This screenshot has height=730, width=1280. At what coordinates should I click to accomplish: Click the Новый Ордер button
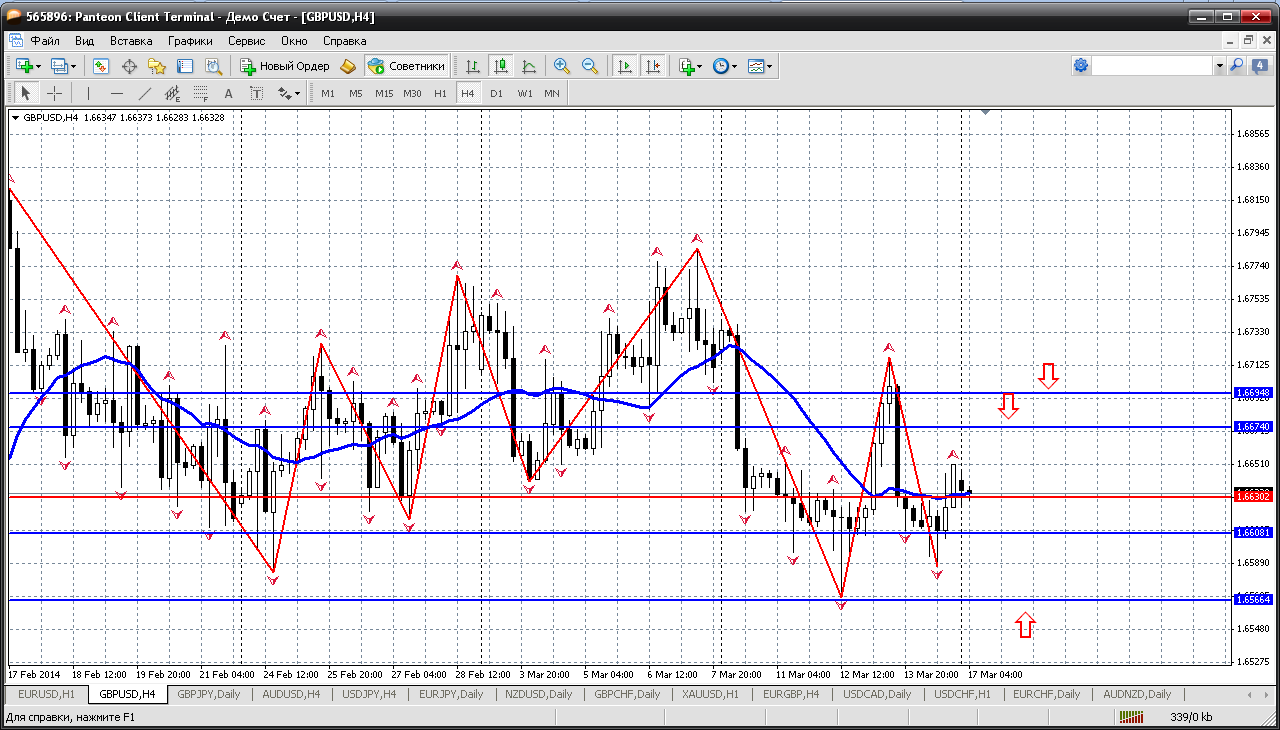pos(285,66)
